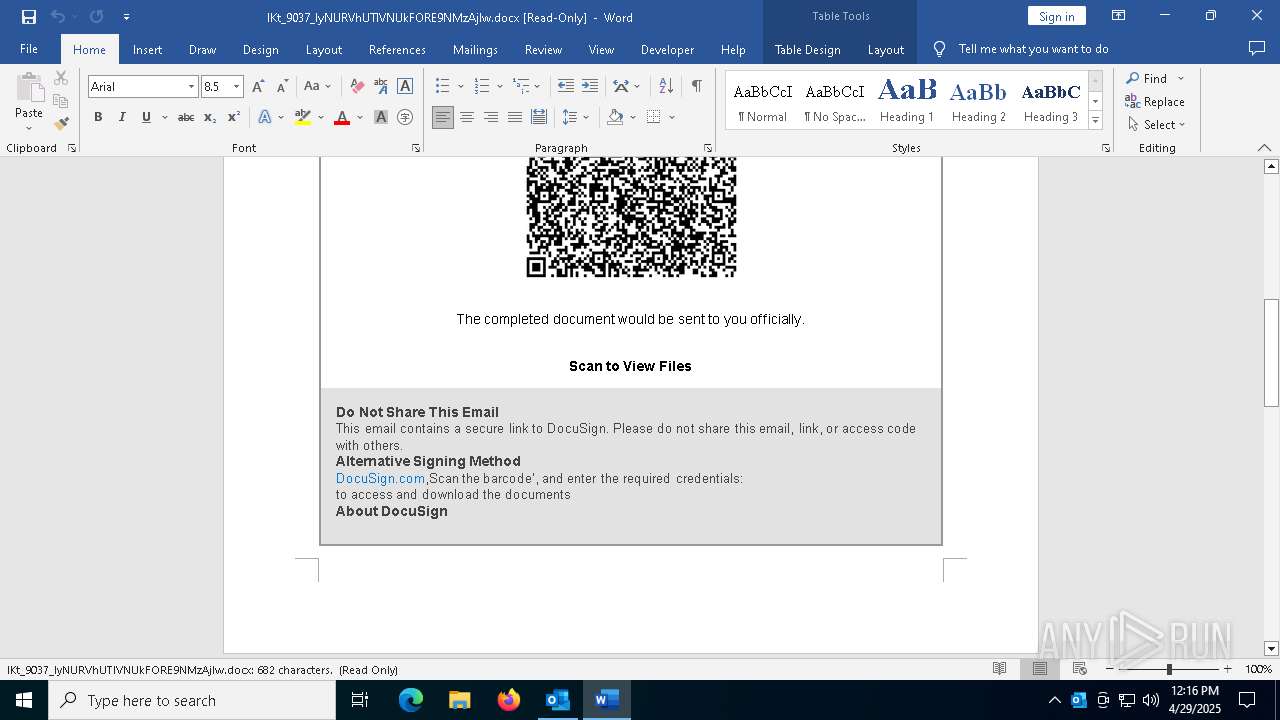Screen dimensions: 1280x720
Task: Click the Decrease Indent icon
Action: 566,87
